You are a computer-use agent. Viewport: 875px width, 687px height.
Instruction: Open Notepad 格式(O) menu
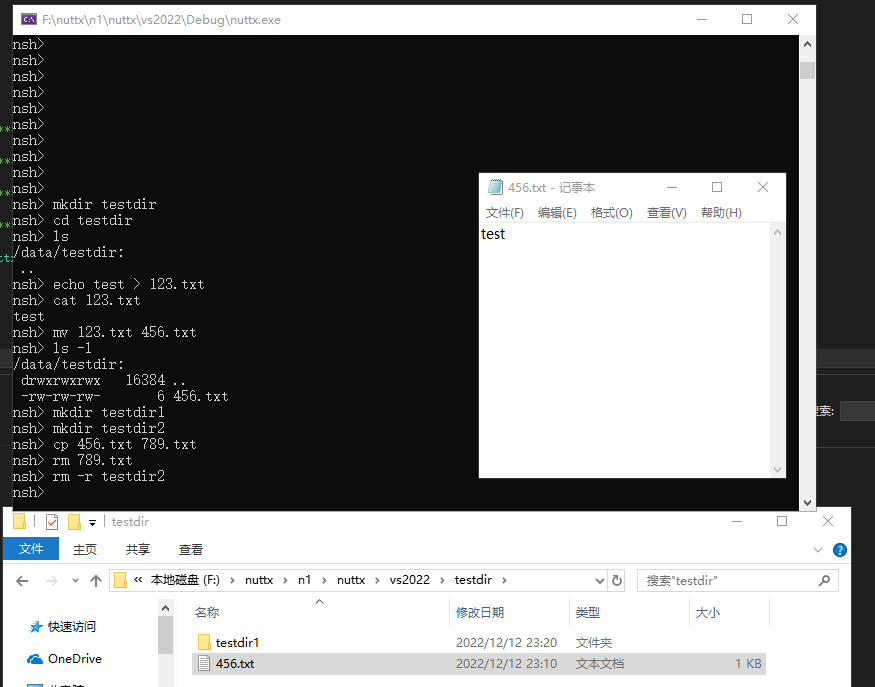click(612, 213)
